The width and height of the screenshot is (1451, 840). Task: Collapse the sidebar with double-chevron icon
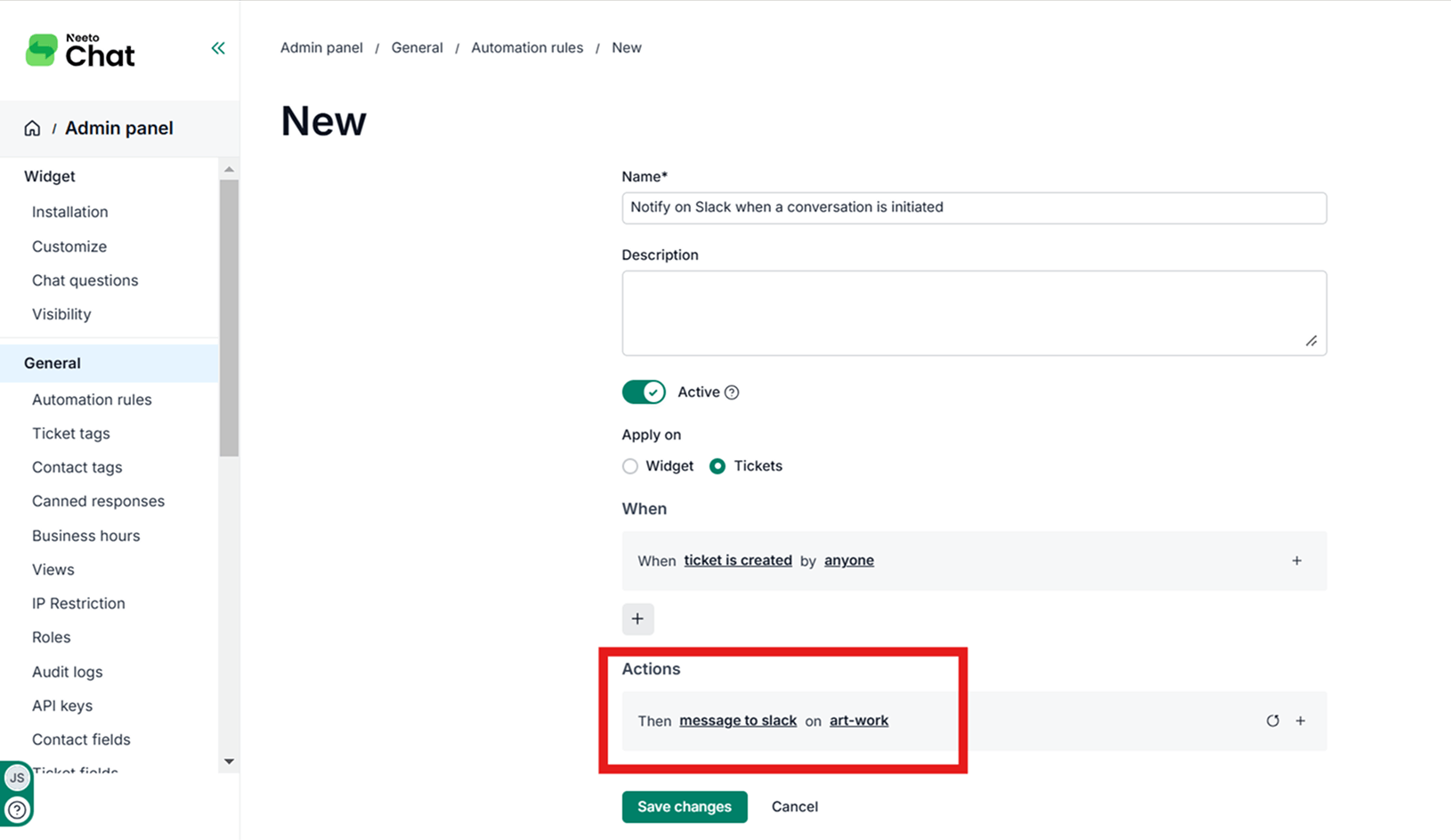tap(218, 48)
